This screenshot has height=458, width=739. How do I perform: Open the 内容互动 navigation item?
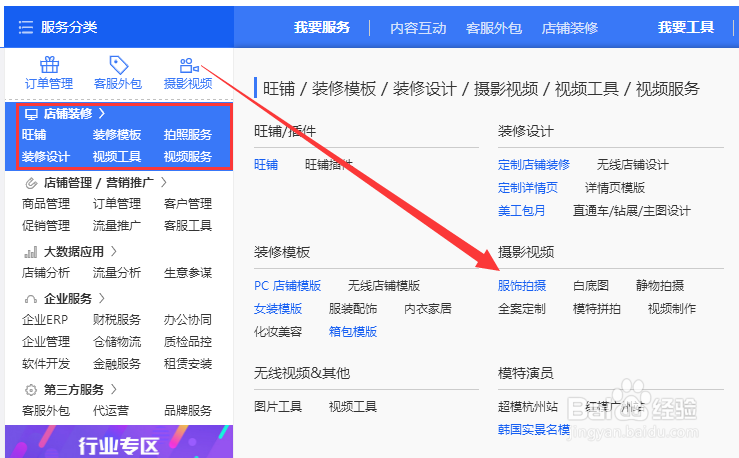(418, 28)
